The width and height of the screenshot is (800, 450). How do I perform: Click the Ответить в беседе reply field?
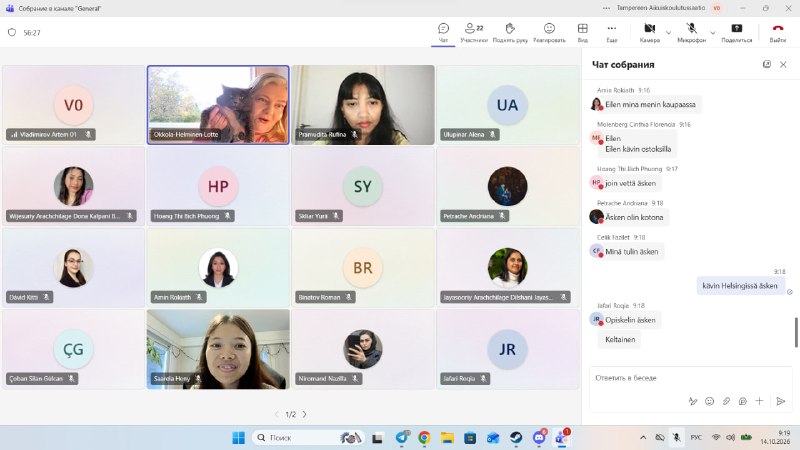click(690, 378)
